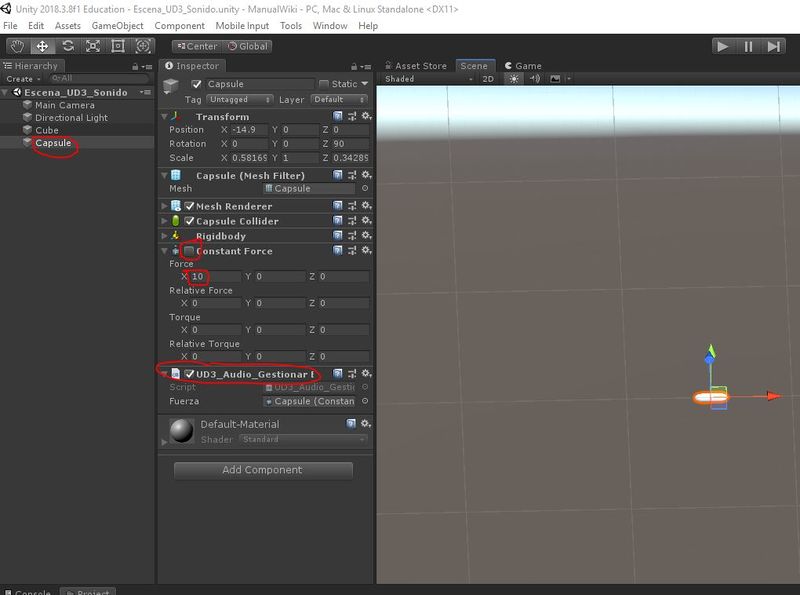Open the Tag Untagged dropdown
800x595 pixels.
point(240,100)
